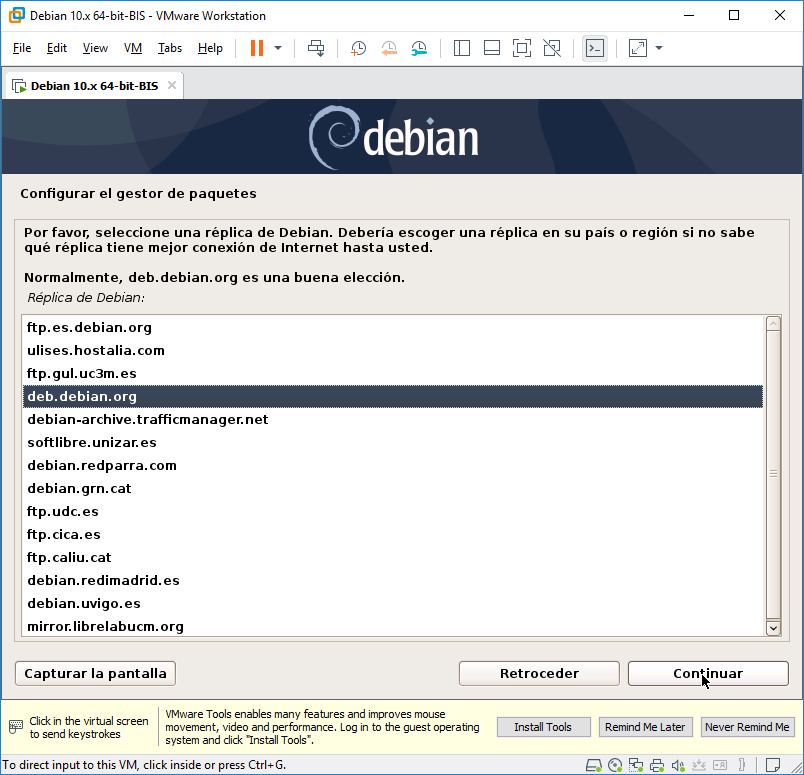Click the Remind Me Later button
The image size is (804, 775).
pos(645,727)
